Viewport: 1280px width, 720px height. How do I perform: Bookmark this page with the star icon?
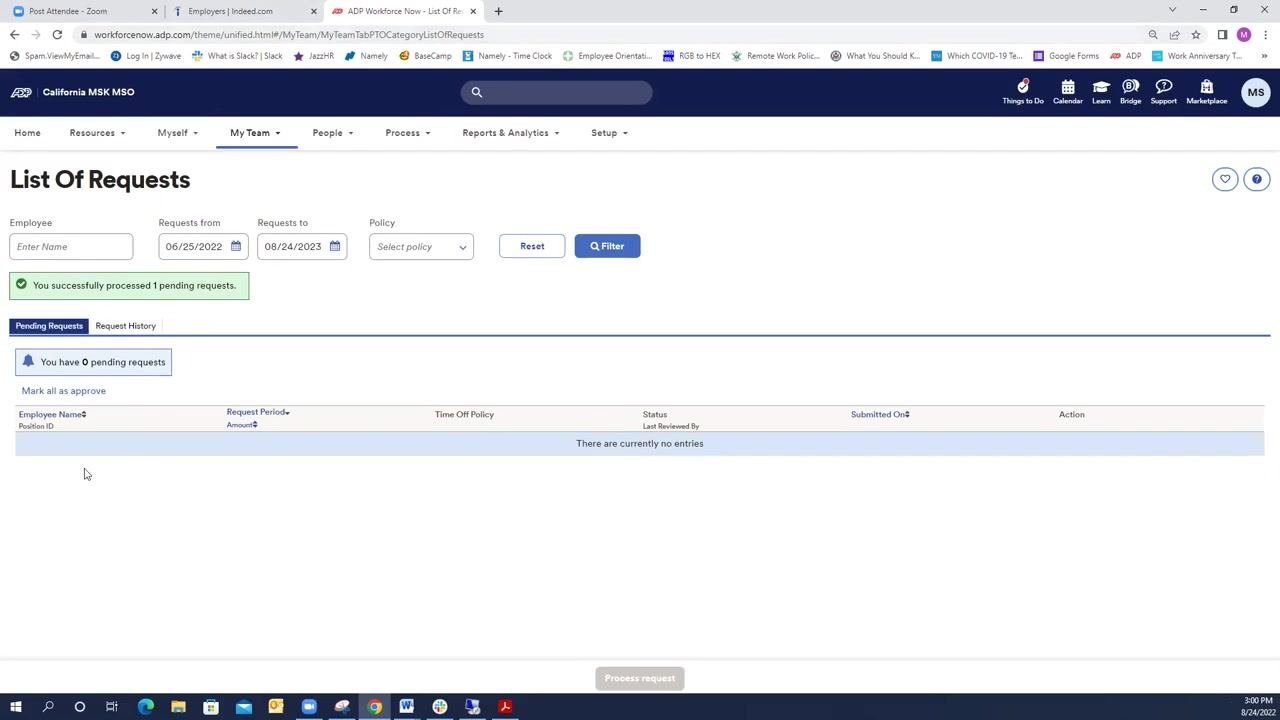point(1196,35)
